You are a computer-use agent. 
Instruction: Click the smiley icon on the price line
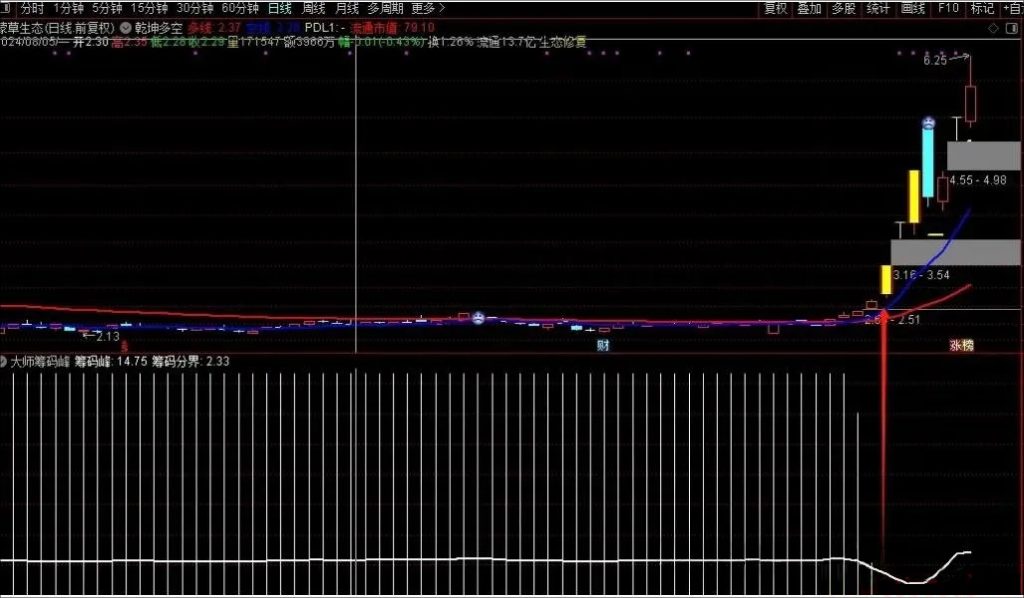[x=477, y=318]
